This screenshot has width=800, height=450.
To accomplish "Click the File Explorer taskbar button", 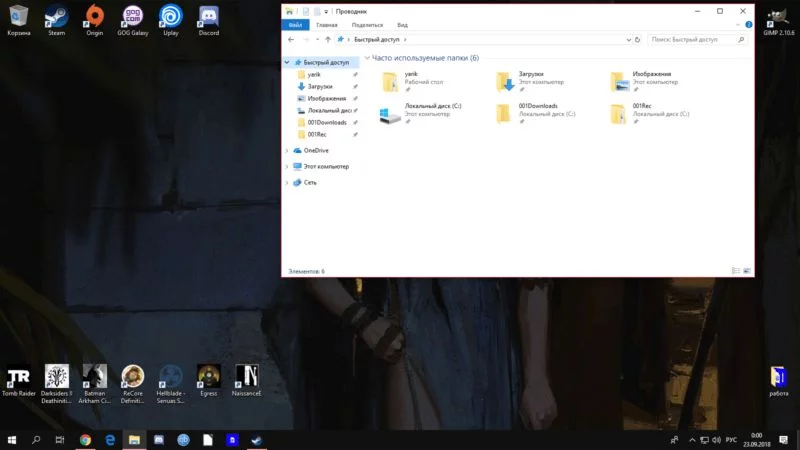I will 134,440.
